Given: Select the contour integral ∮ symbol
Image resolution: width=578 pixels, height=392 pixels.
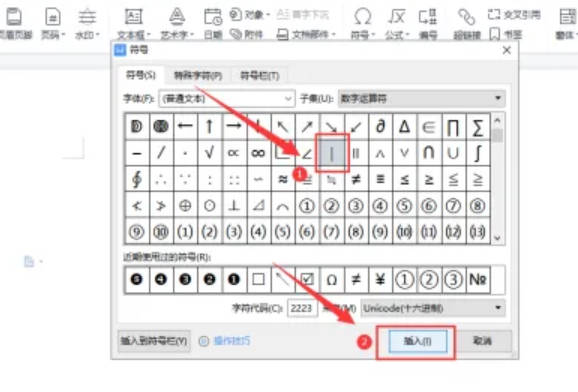Looking at the screenshot, I should [x=136, y=179].
